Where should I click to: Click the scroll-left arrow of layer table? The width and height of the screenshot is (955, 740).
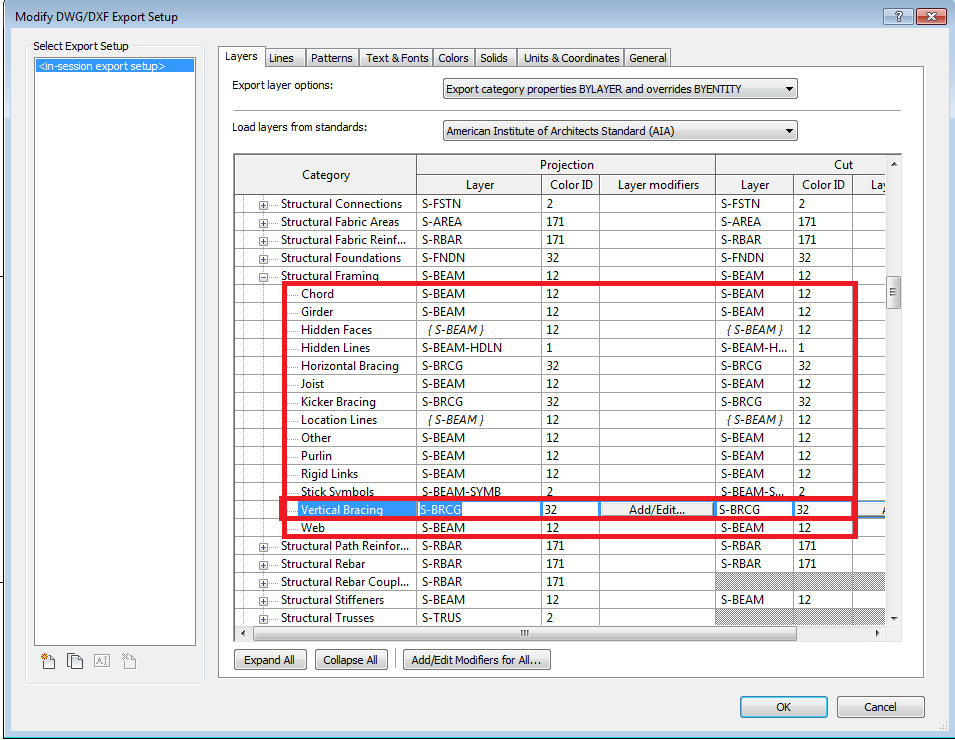(243, 633)
